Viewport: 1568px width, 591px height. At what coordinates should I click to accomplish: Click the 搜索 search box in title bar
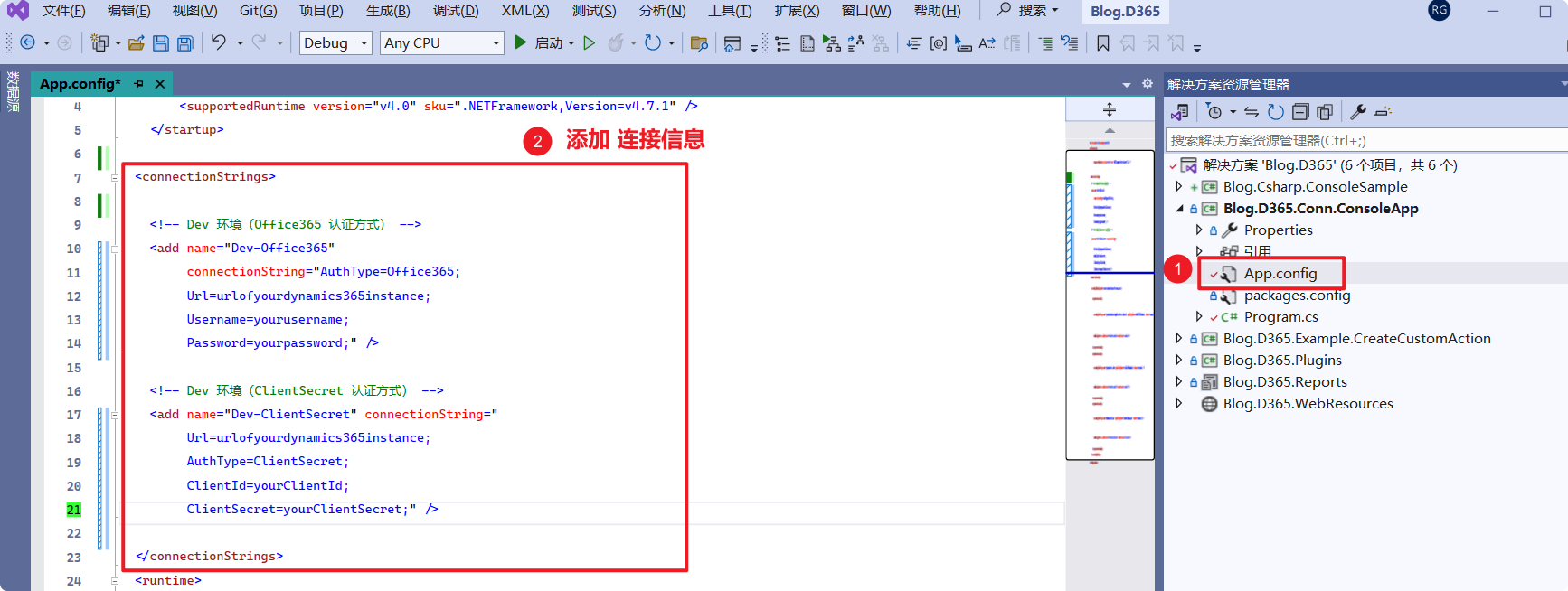pos(1027,11)
